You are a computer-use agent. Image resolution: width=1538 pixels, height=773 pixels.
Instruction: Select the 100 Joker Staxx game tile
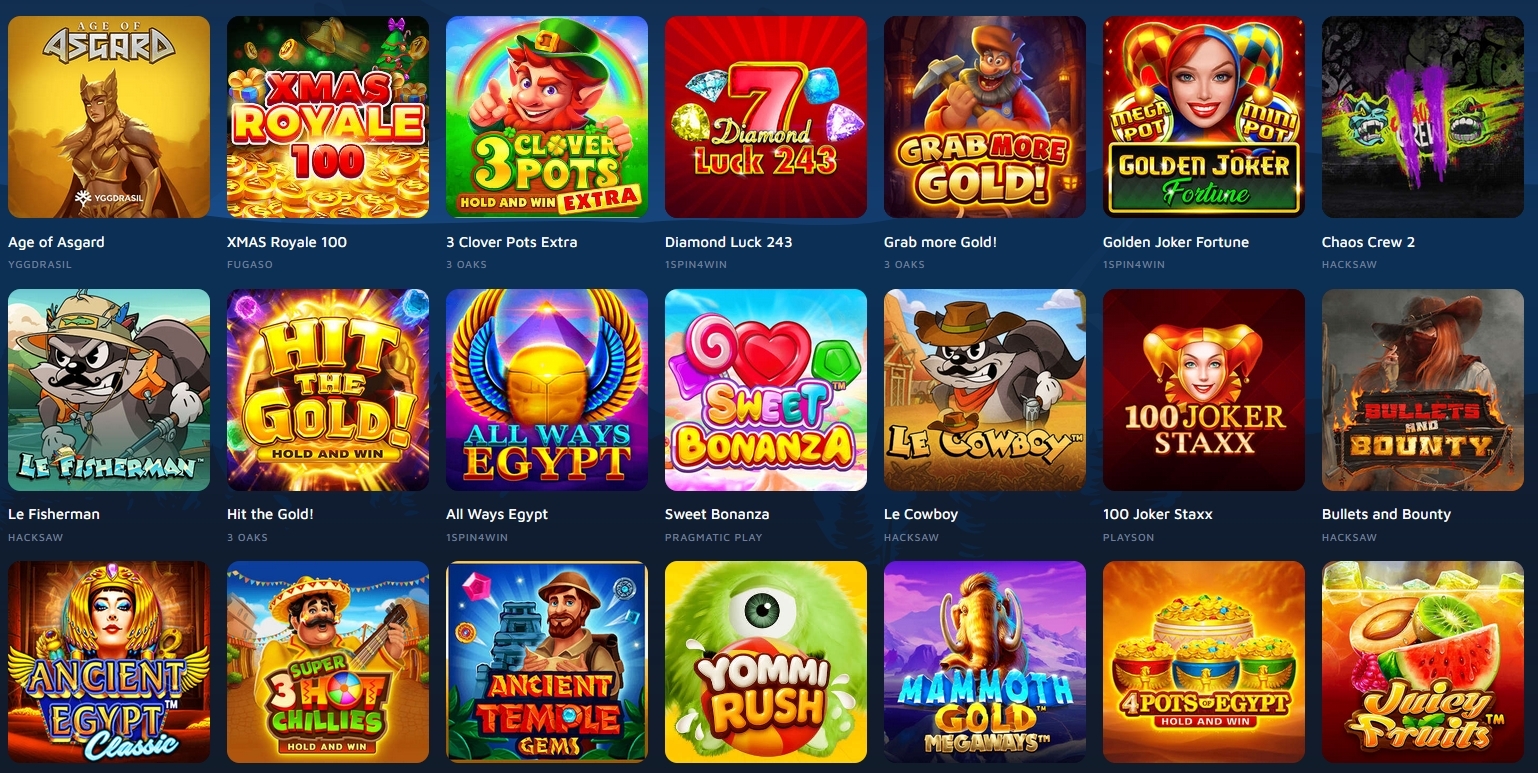1204,390
